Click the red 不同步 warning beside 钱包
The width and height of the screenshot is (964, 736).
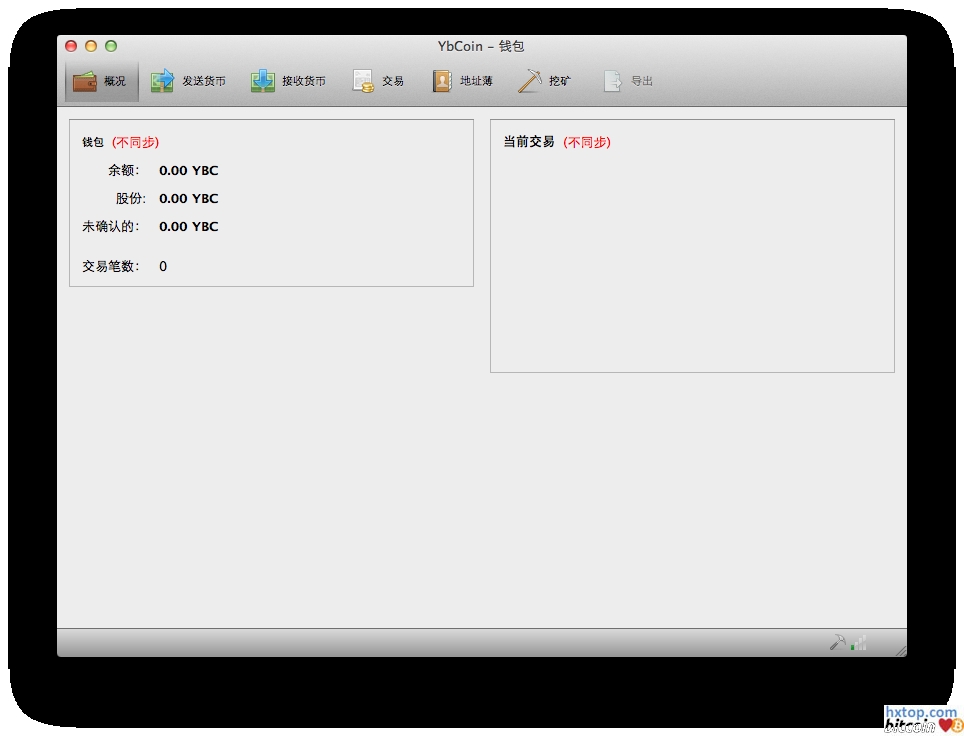tap(135, 142)
